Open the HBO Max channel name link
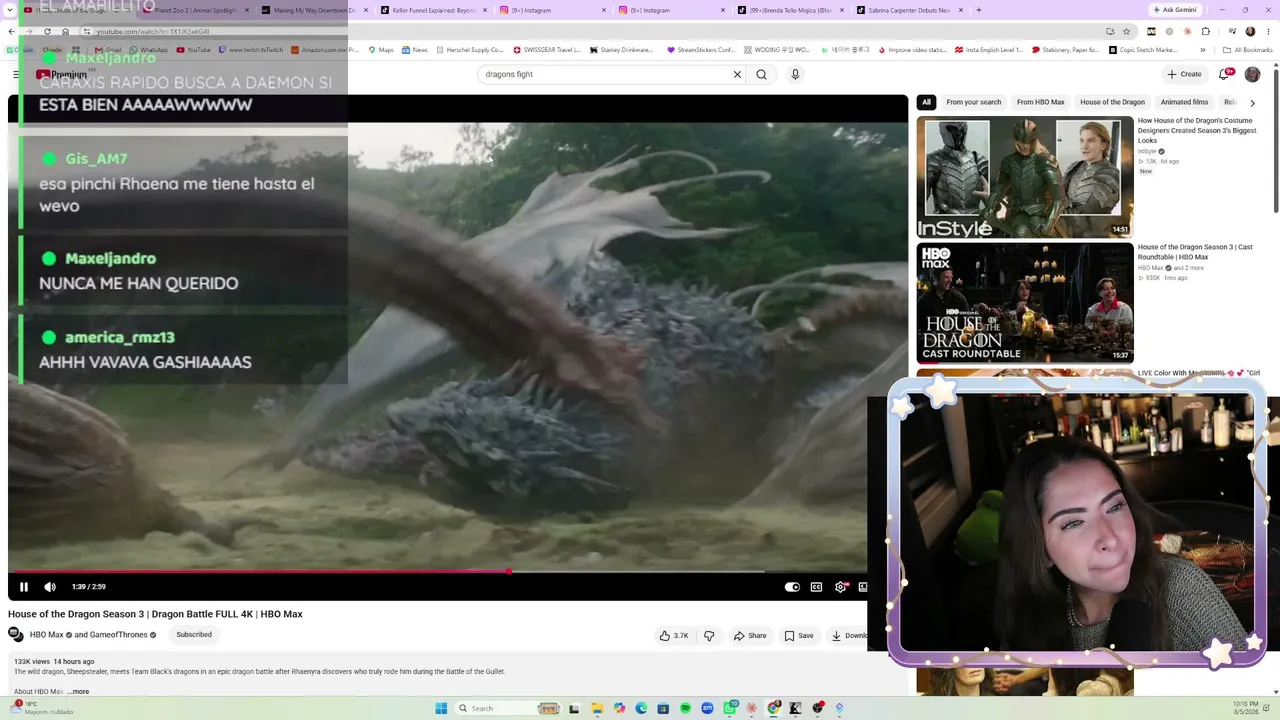1280x720 pixels. click(x=46, y=634)
